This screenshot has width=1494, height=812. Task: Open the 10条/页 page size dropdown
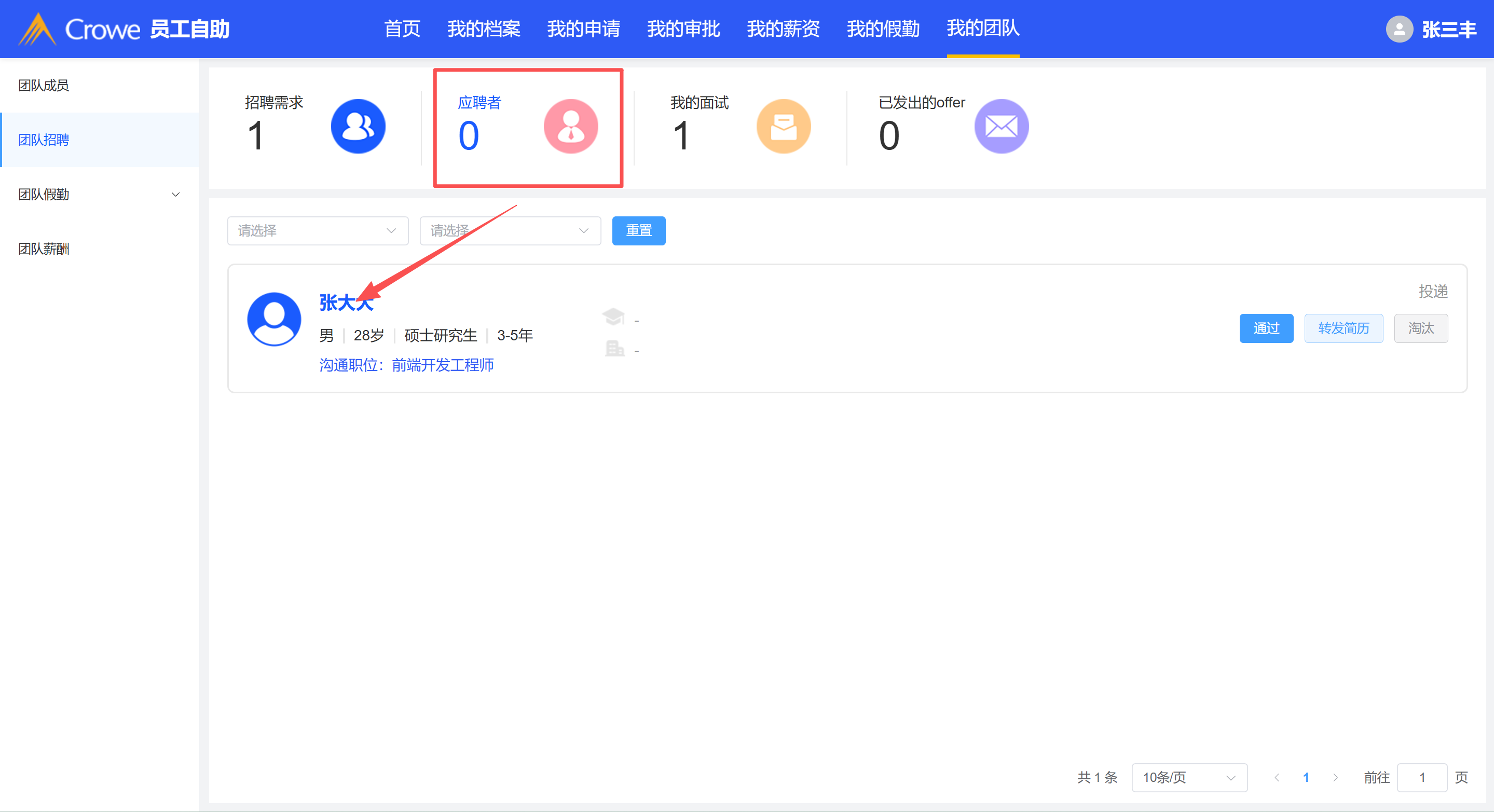tap(1189, 777)
